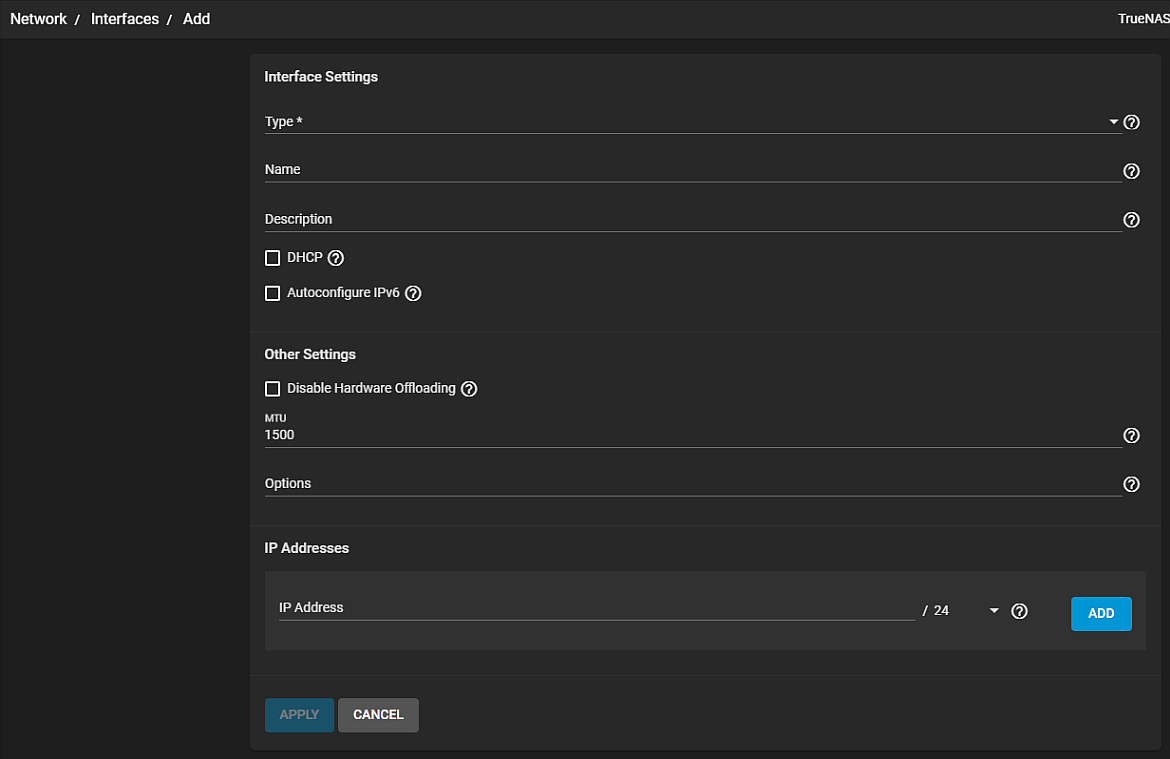The width and height of the screenshot is (1170, 759).
Task: Open the interface Type dropdown
Action: point(690,122)
